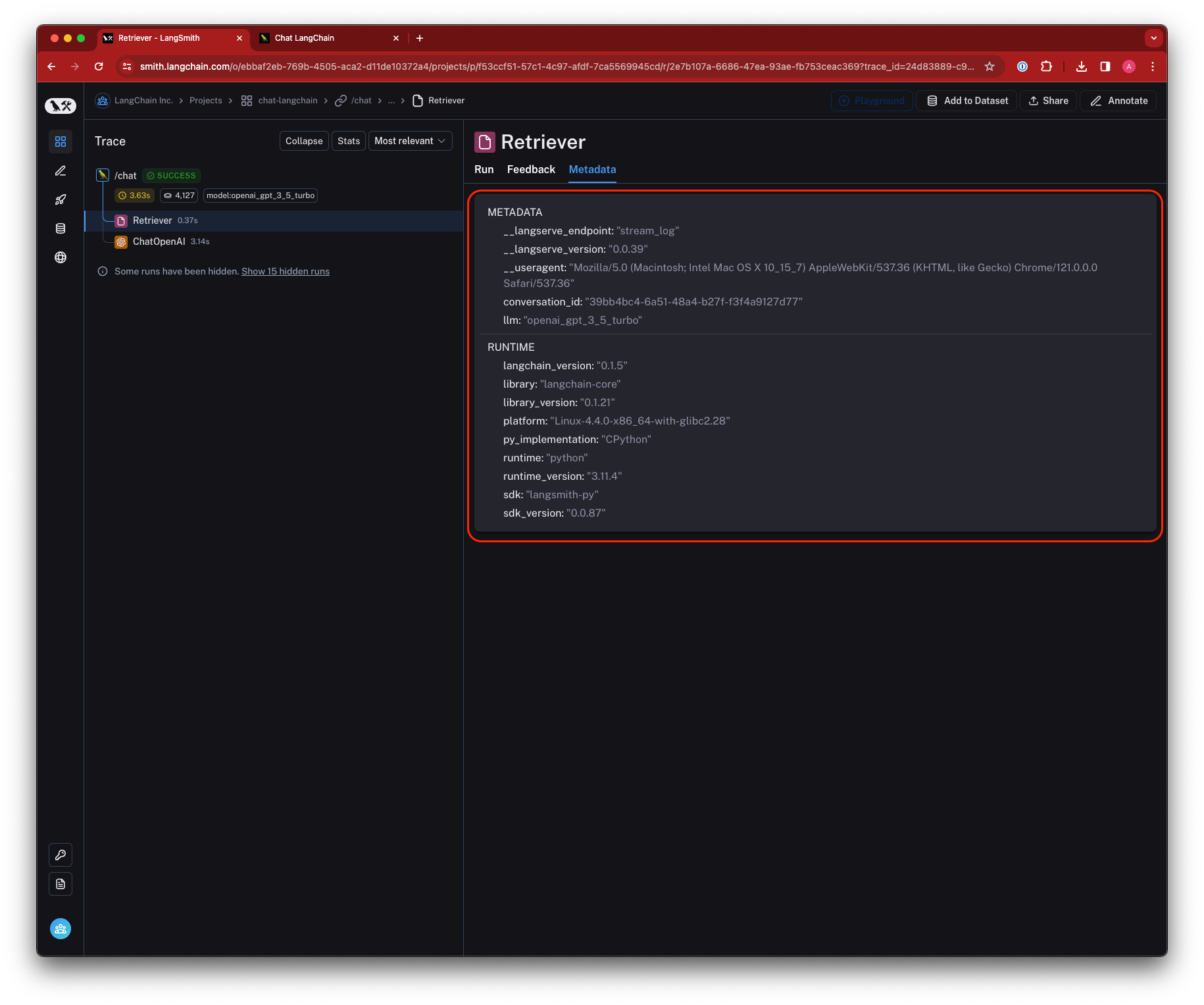
Task: Select the Metadata tab
Action: (592, 170)
